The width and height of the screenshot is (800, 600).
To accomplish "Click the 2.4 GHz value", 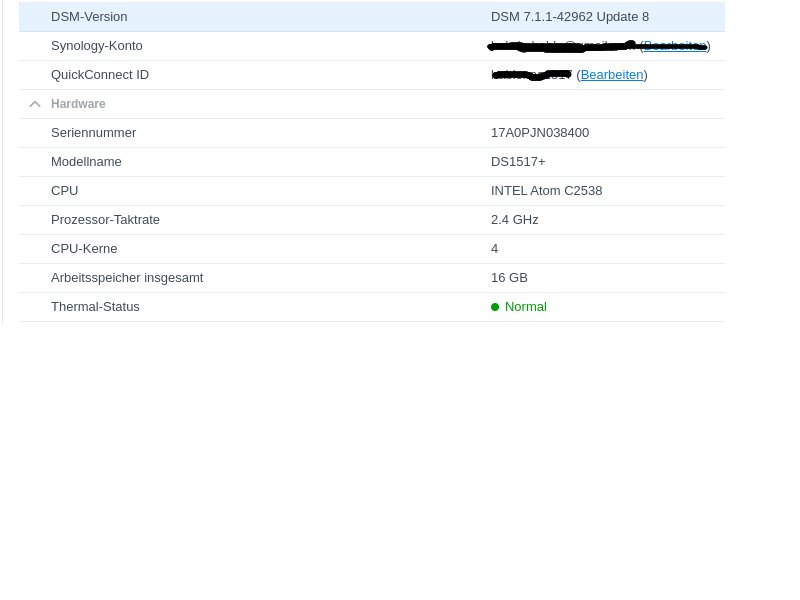I will [x=514, y=220].
